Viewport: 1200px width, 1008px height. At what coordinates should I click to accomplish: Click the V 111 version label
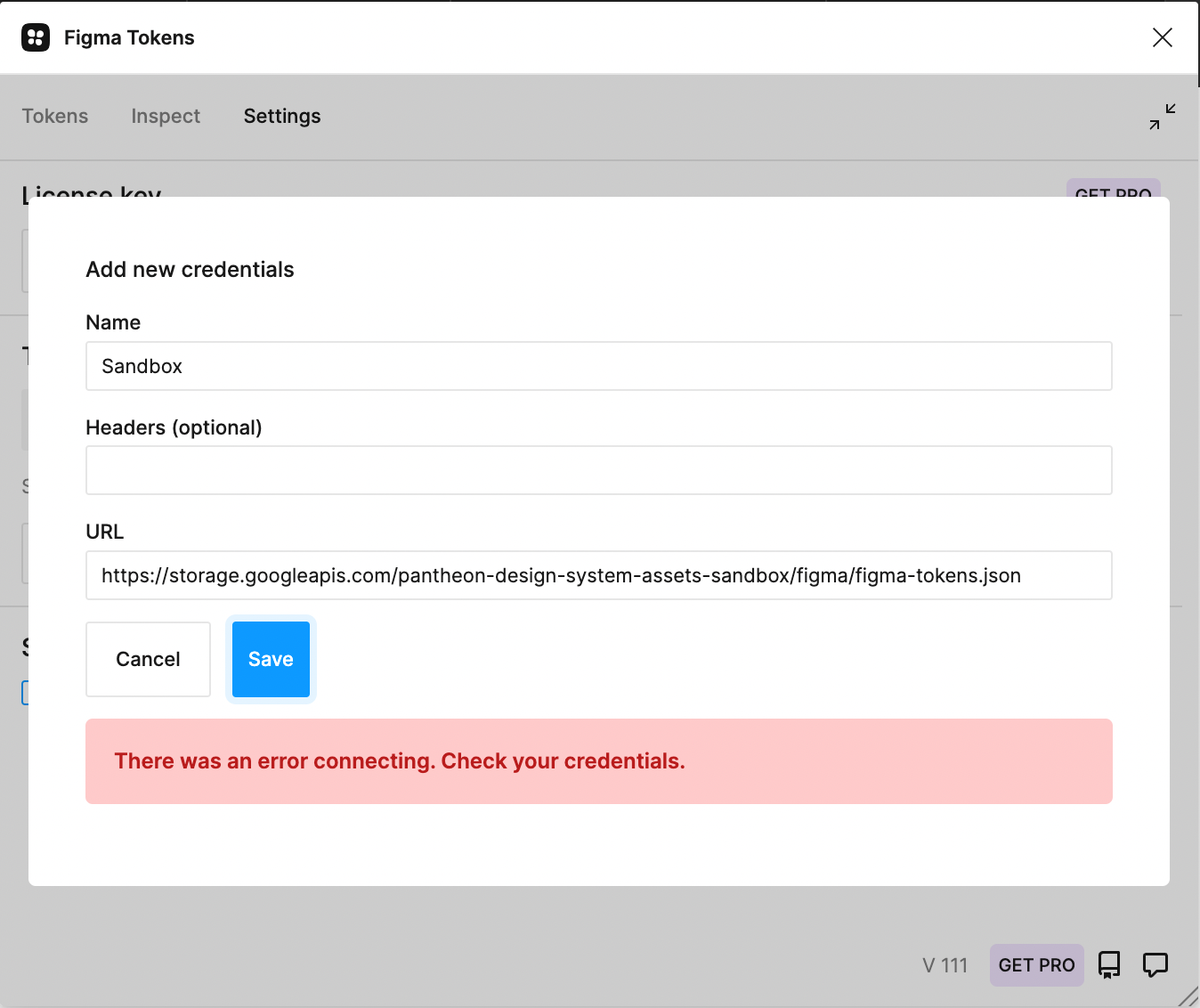tap(945, 964)
